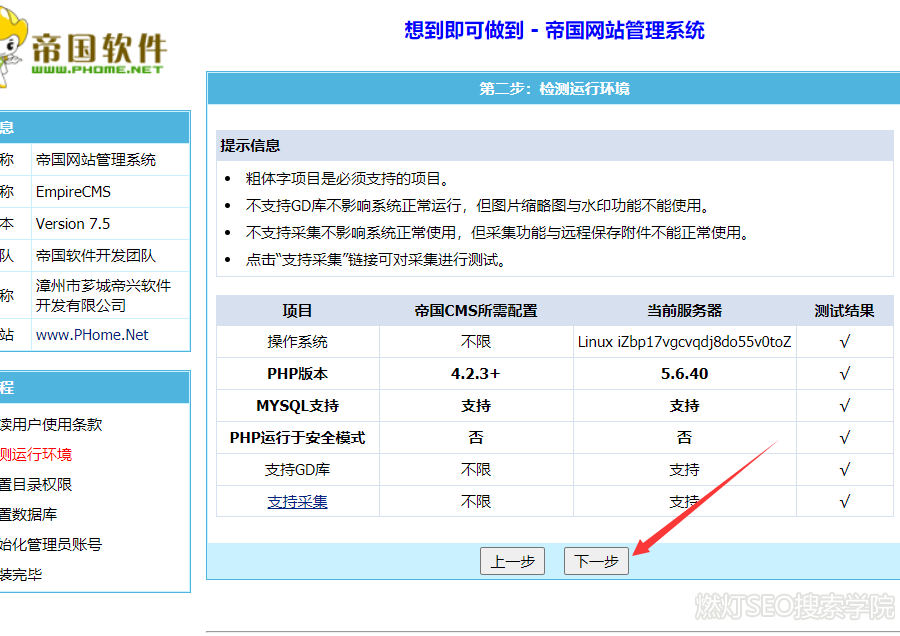
Task: Select the 用户使用条款 install step
Action: coord(51,424)
